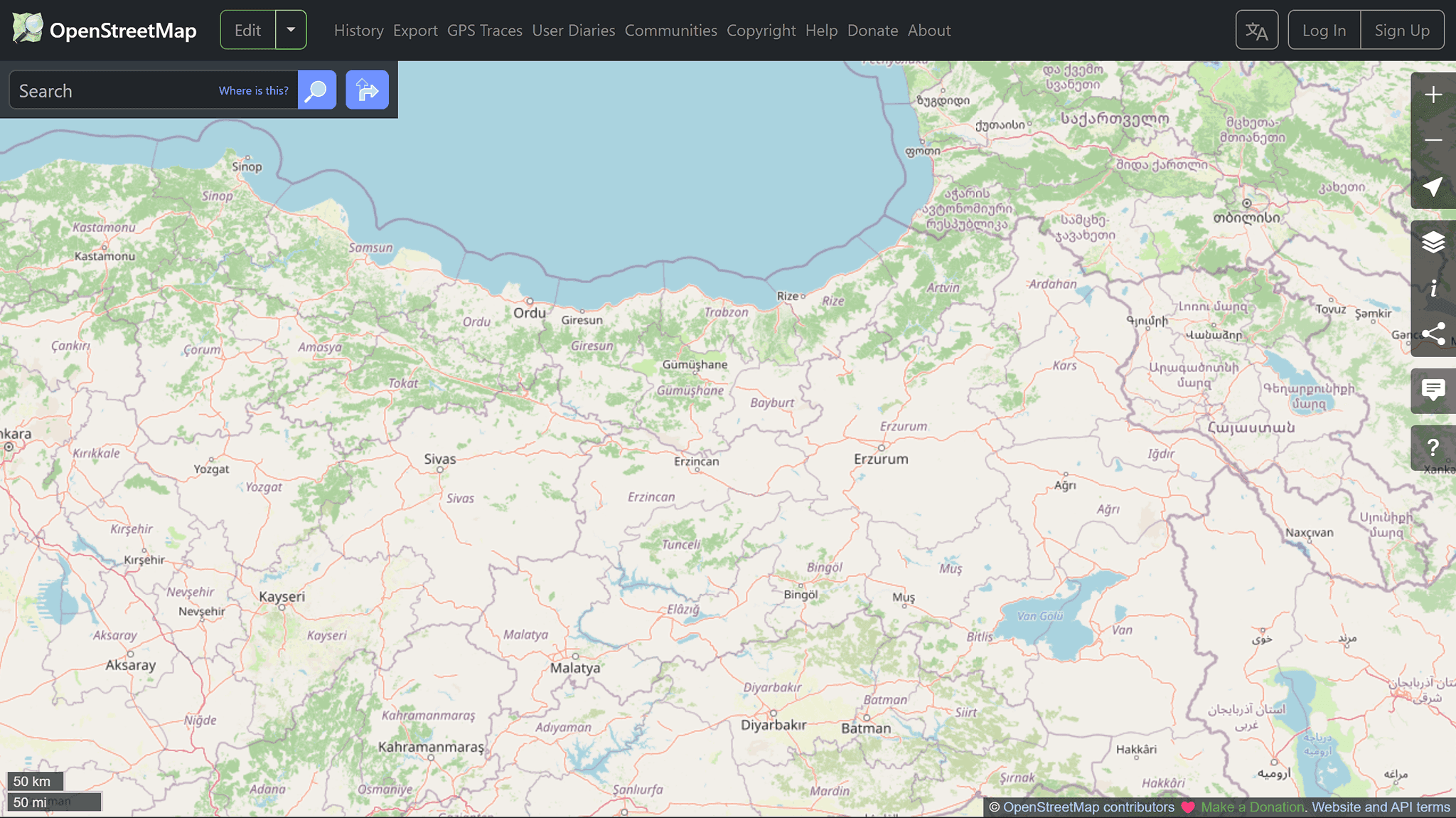Screen dimensions: 1456x818
Task: Show my location with arrow icon
Action: coord(1433,186)
